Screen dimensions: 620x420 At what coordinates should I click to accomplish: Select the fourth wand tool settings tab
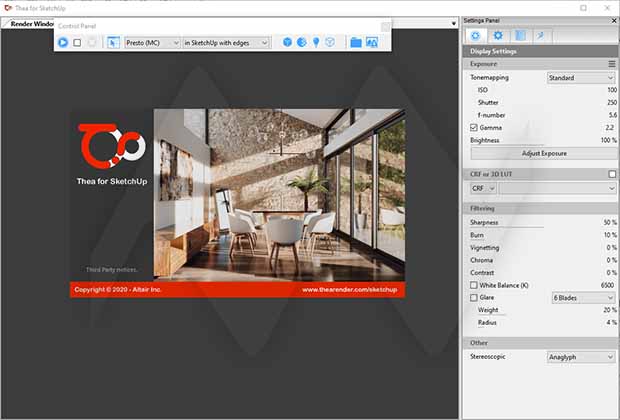541,36
